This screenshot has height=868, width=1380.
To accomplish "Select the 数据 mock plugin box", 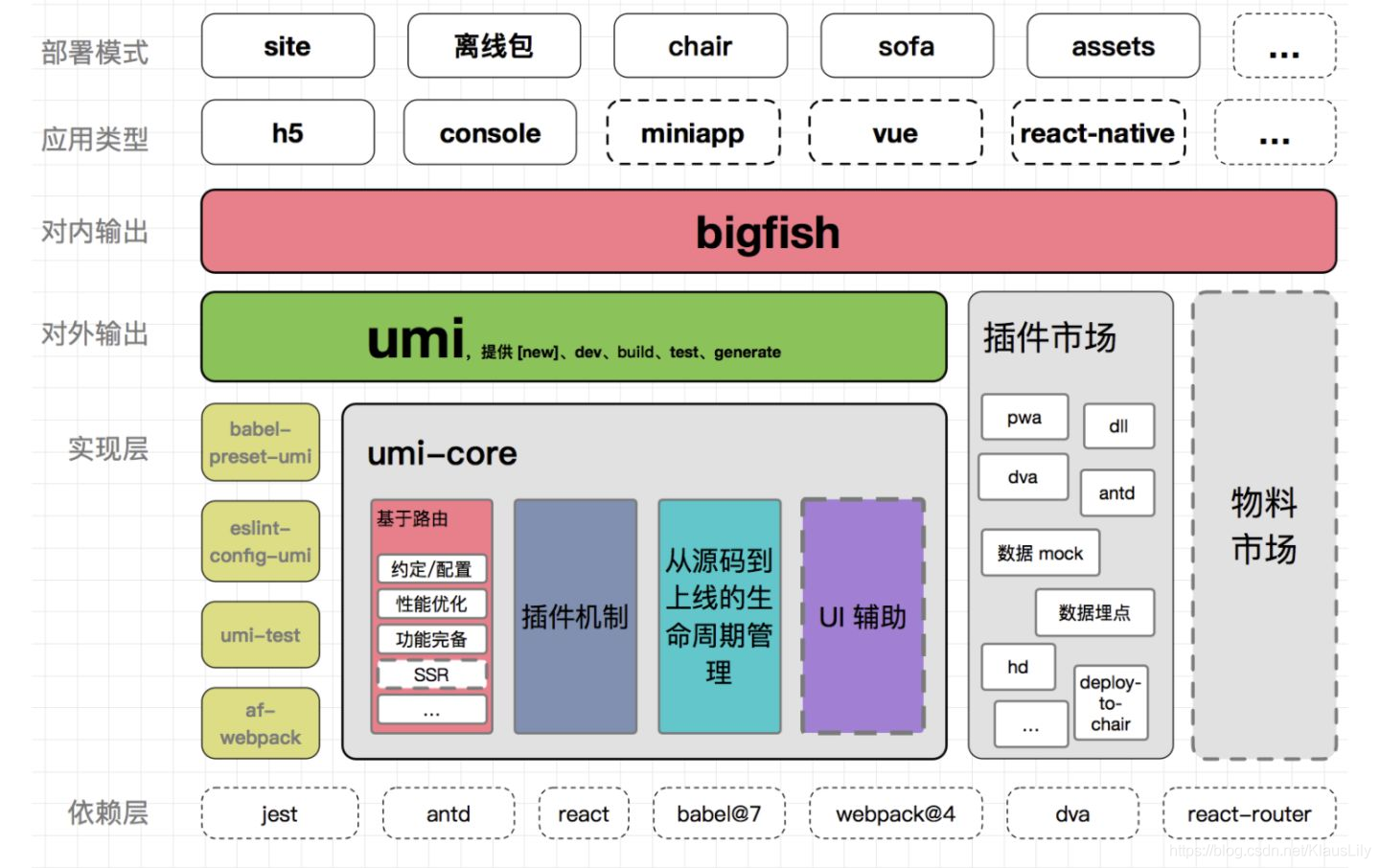I will 1040,553.
